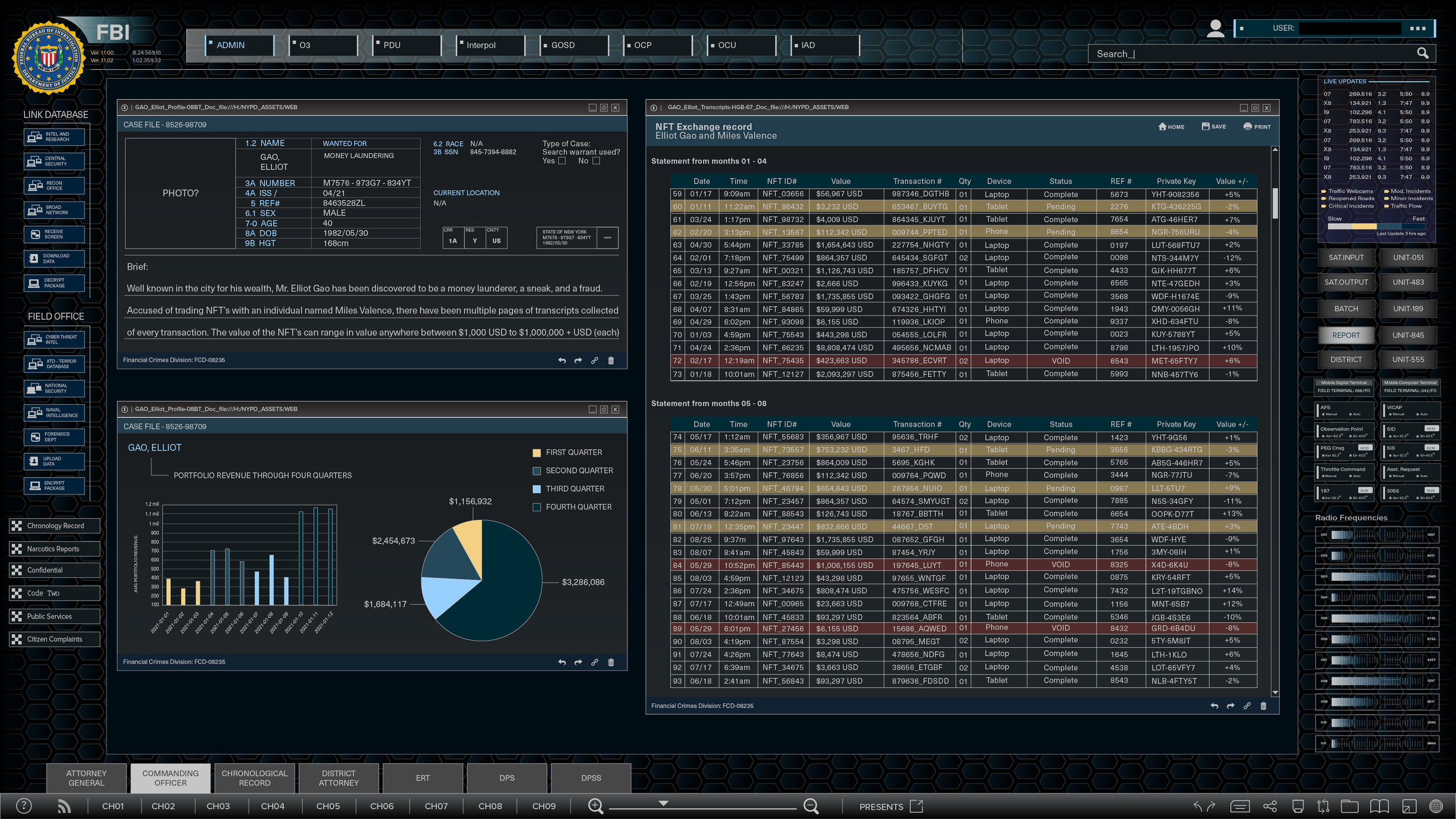
Task: Open JTTD Terror Database item
Action: (55, 364)
